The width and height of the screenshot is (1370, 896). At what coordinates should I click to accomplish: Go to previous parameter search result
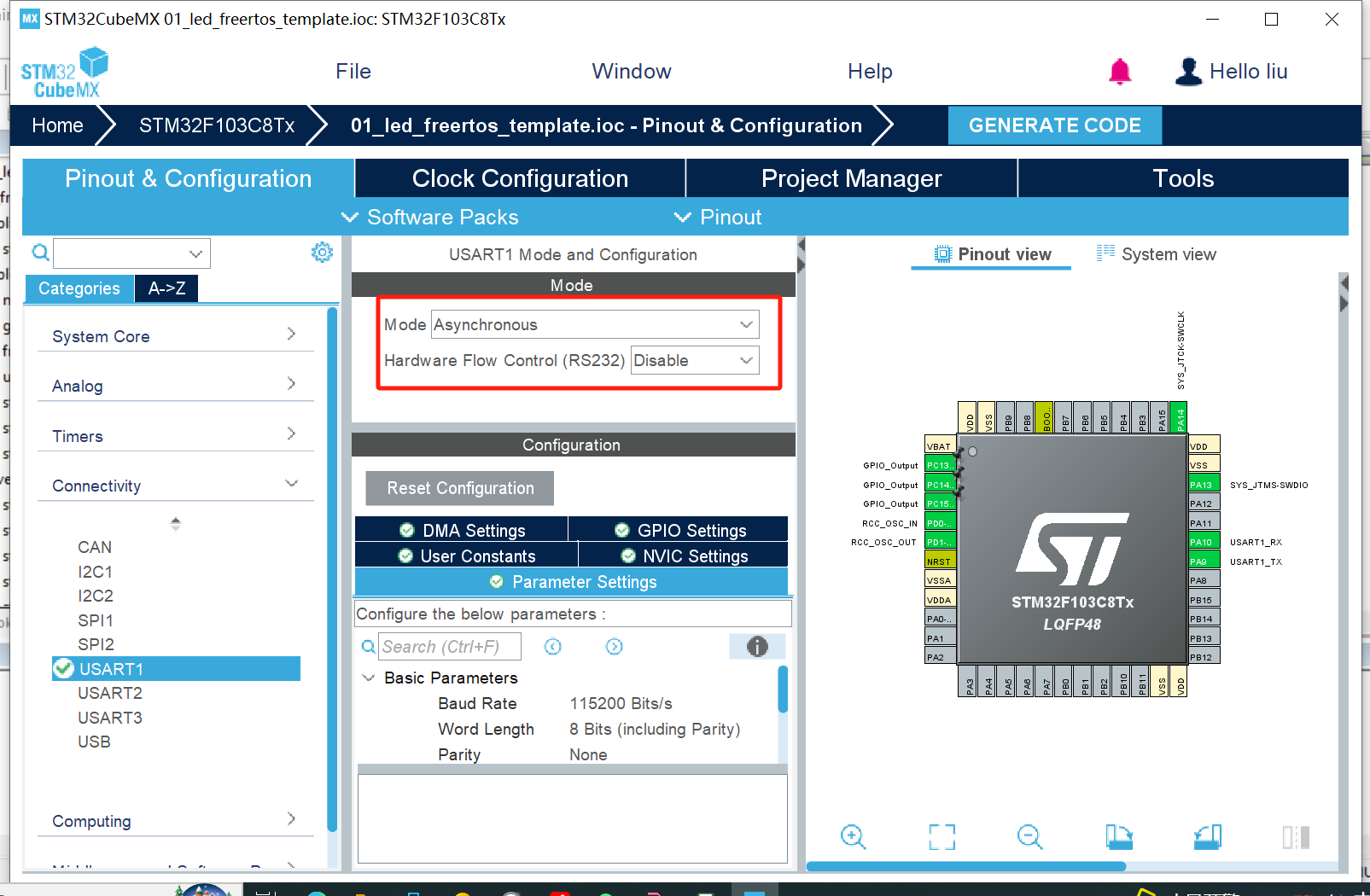pyautogui.click(x=553, y=647)
